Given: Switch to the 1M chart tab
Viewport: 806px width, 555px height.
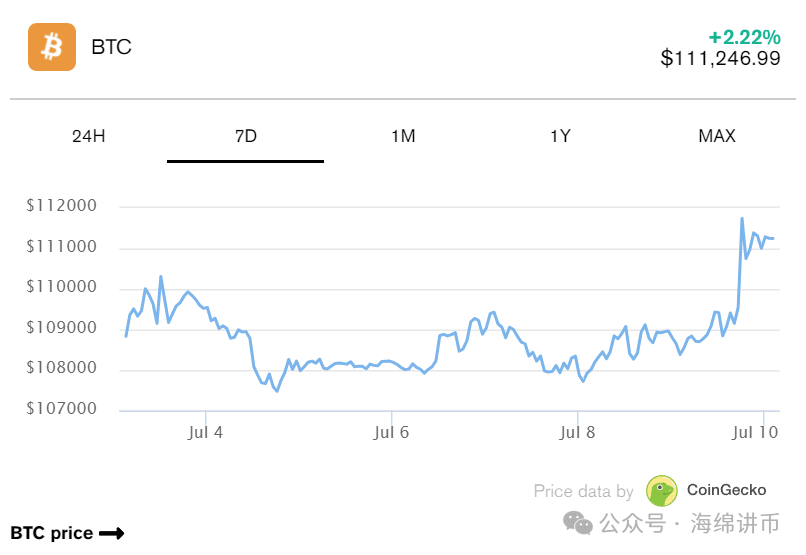Looking at the screenshot, I should point(403,136).
